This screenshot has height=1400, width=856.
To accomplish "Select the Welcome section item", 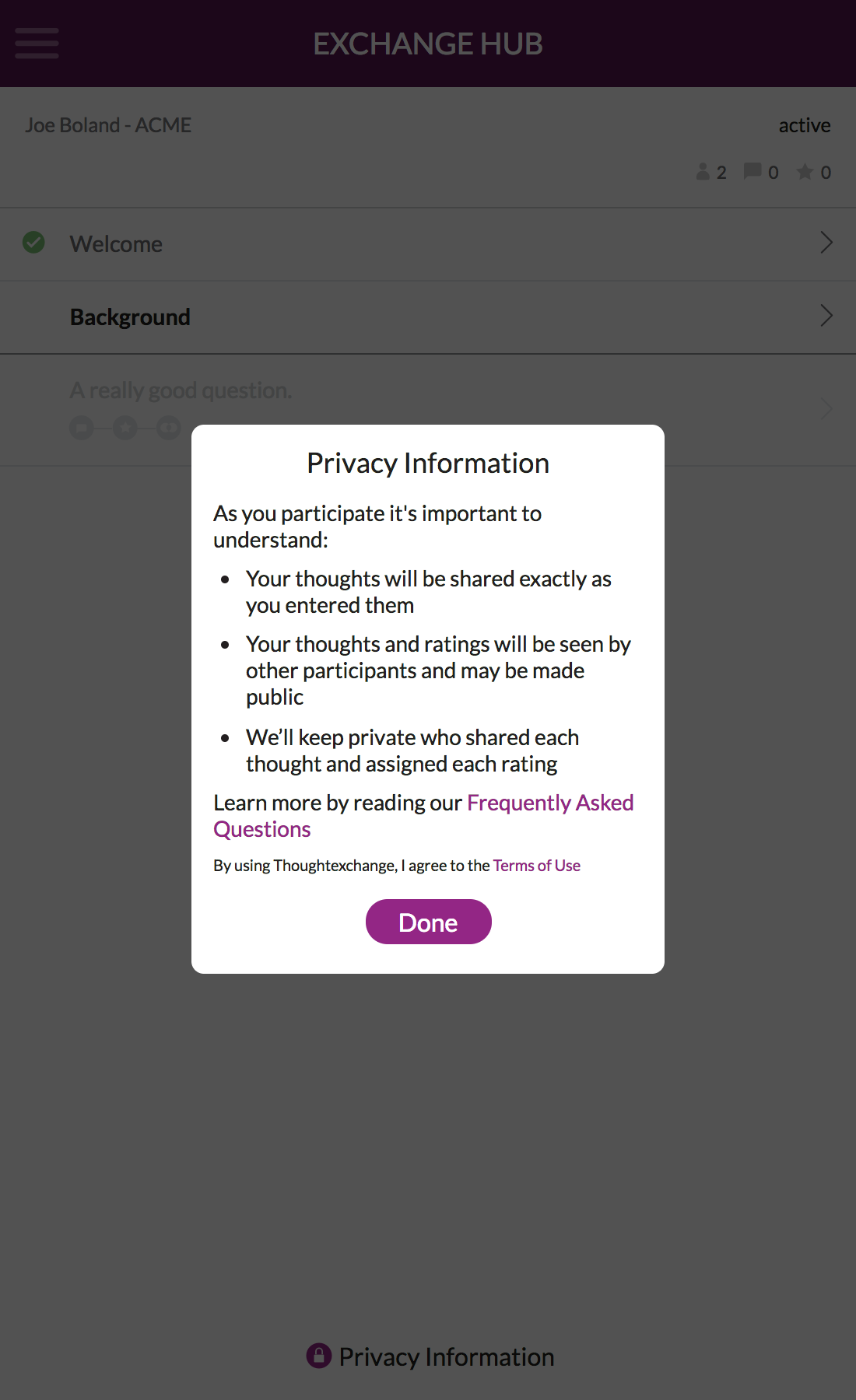I will (428, 244).
